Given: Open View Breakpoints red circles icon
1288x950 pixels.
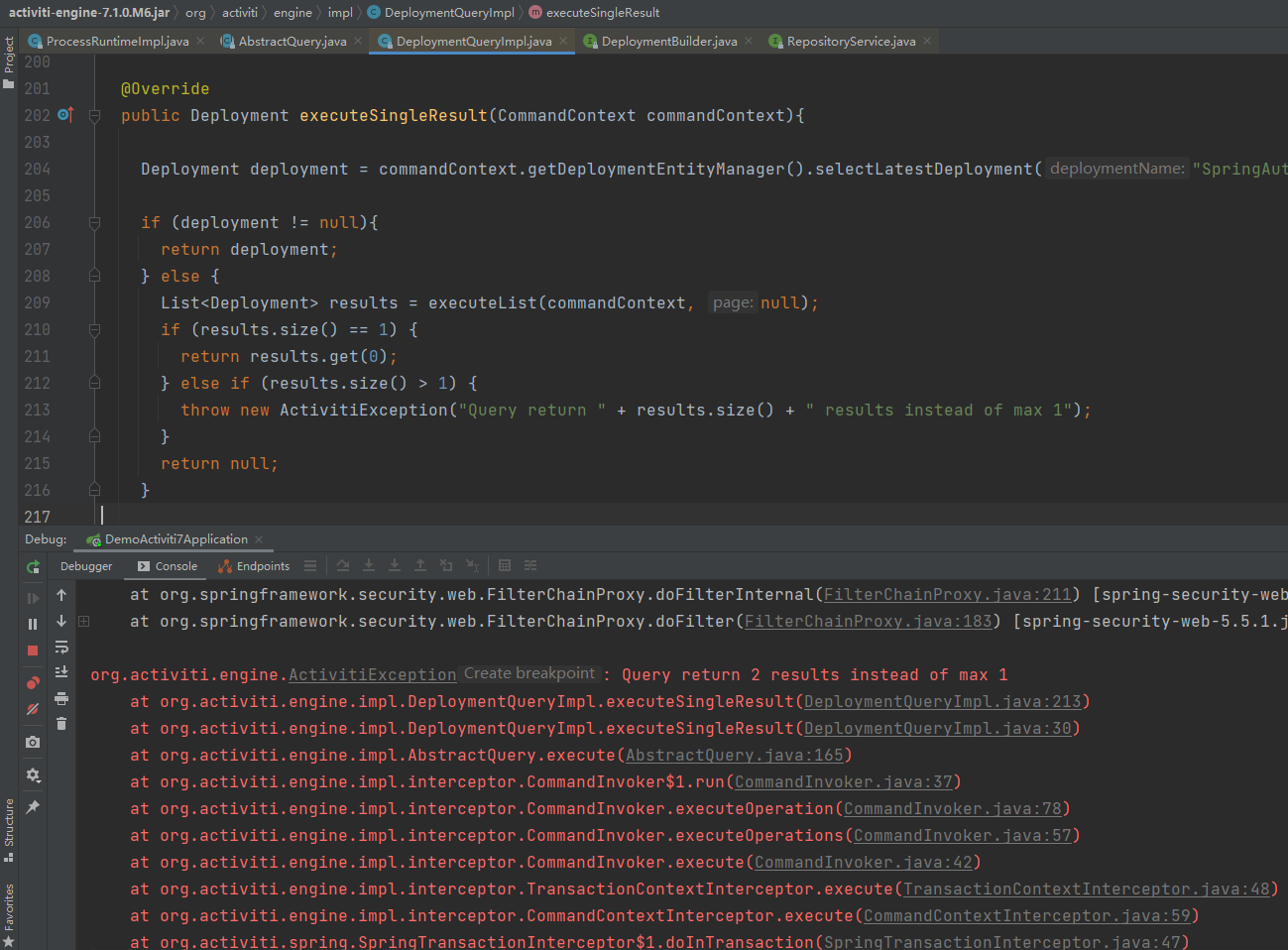Looking at the screenshot, I should [33, 682].
